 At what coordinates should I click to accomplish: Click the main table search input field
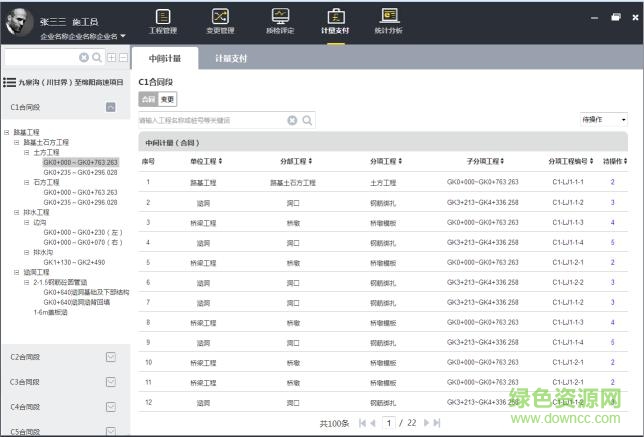click(212, 120)
